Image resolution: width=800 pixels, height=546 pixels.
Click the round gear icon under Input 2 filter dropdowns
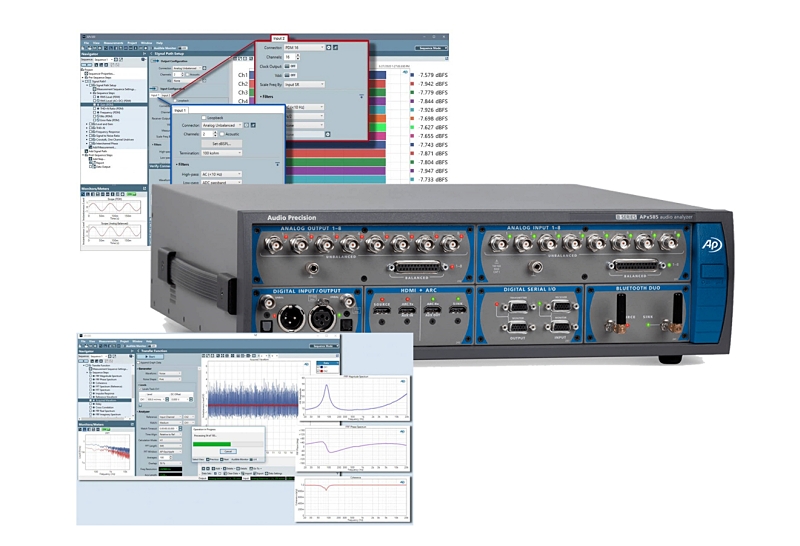point(328,134)
